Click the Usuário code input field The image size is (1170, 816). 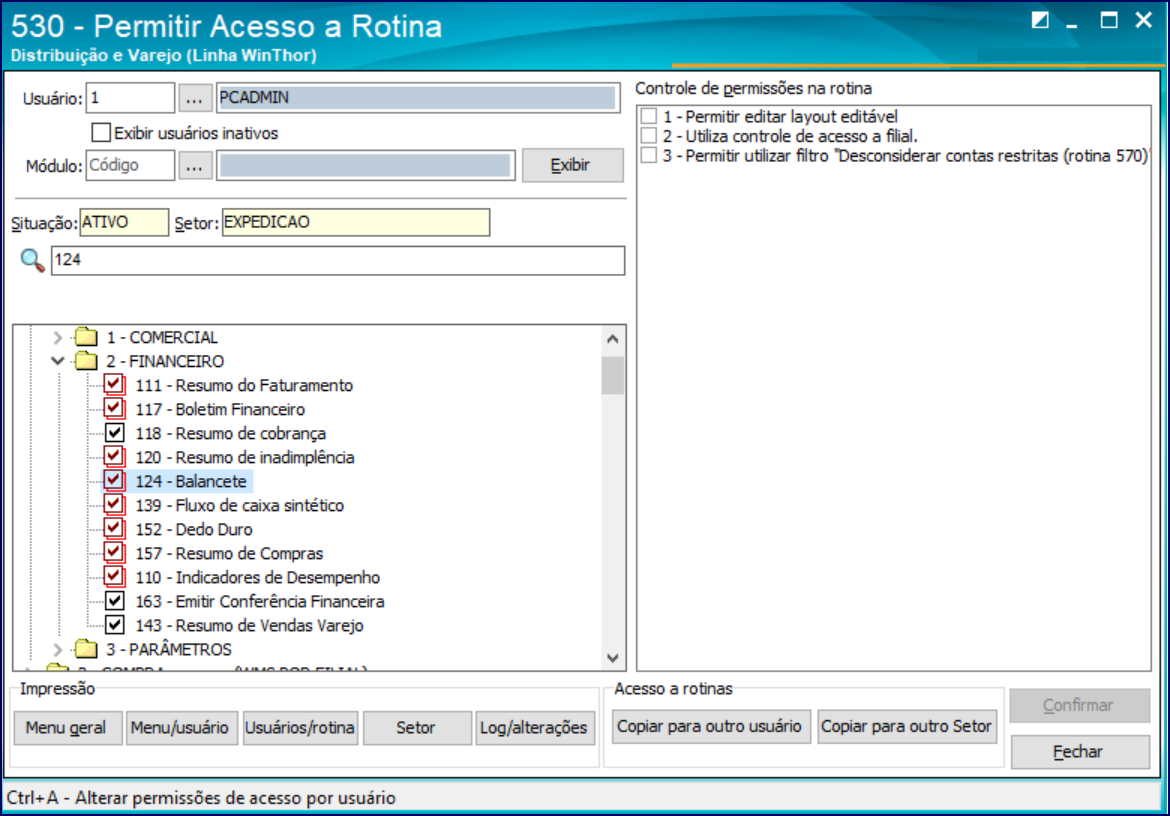tap(131, 98)
